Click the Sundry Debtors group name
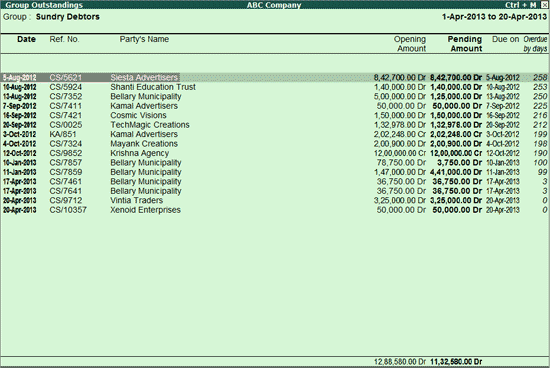 pos(68,17)
